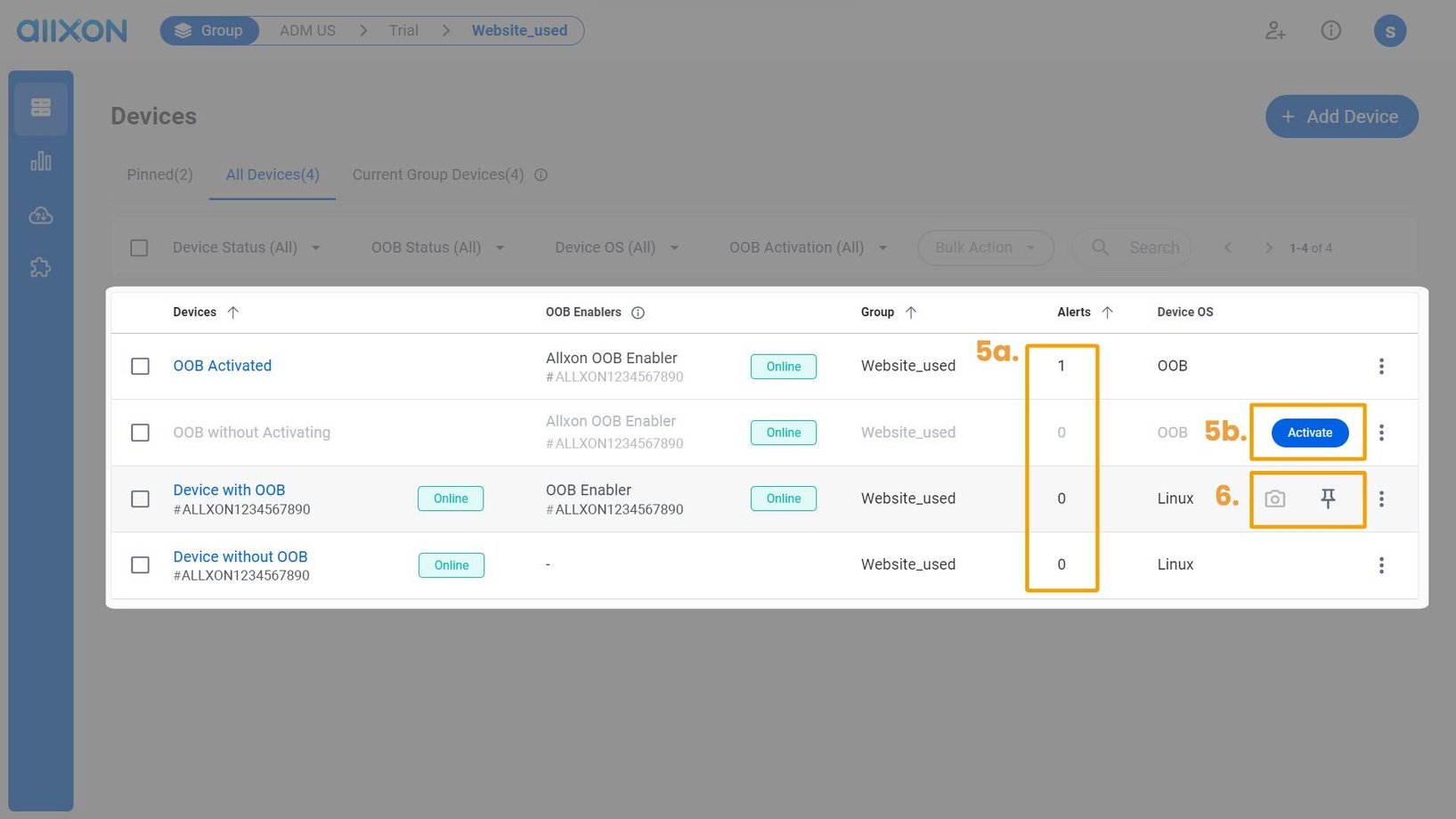Open the Device Status (All) filter

click(245, 247)
